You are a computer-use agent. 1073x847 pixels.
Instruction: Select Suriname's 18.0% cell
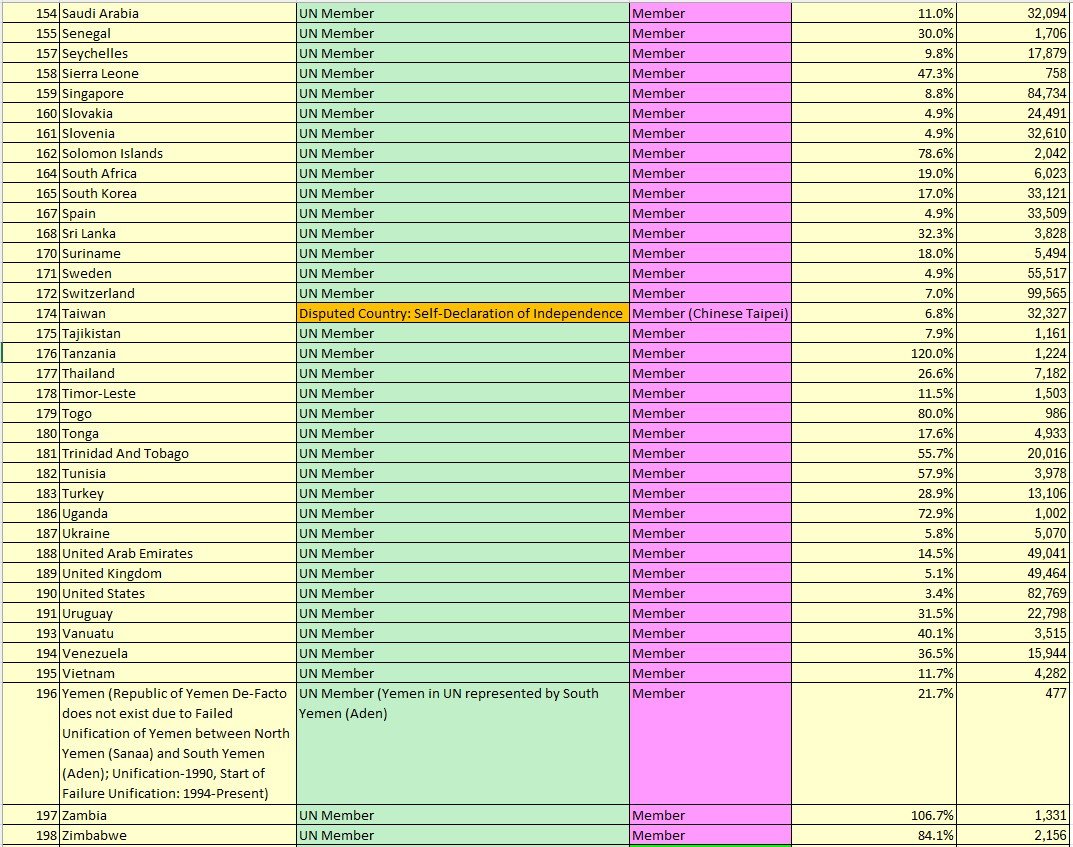[x=873, y=253]
